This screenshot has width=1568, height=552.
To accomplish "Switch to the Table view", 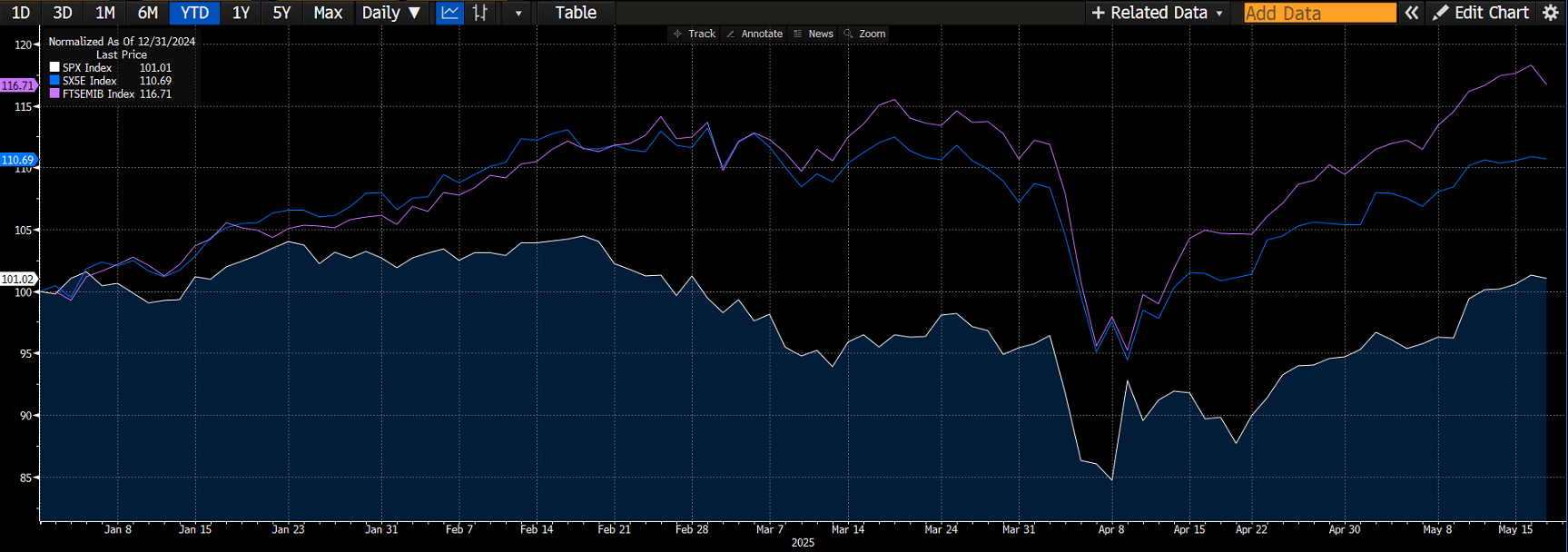I will click(x=576, y=13).
